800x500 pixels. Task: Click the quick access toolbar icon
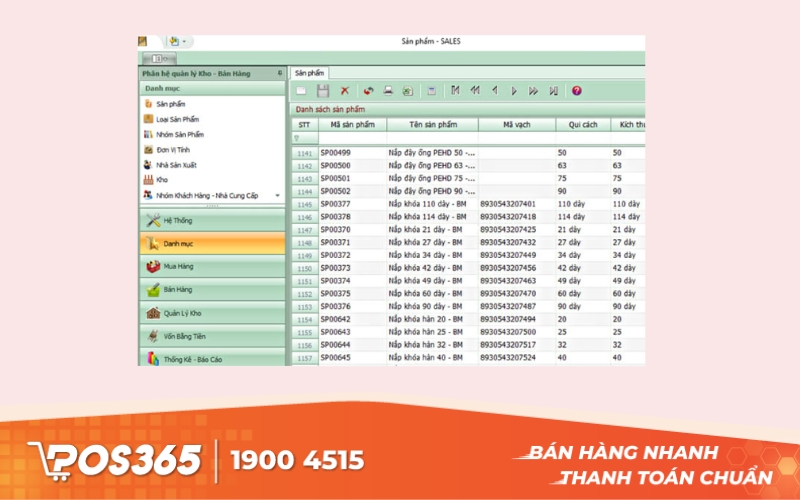coord(174,41)
